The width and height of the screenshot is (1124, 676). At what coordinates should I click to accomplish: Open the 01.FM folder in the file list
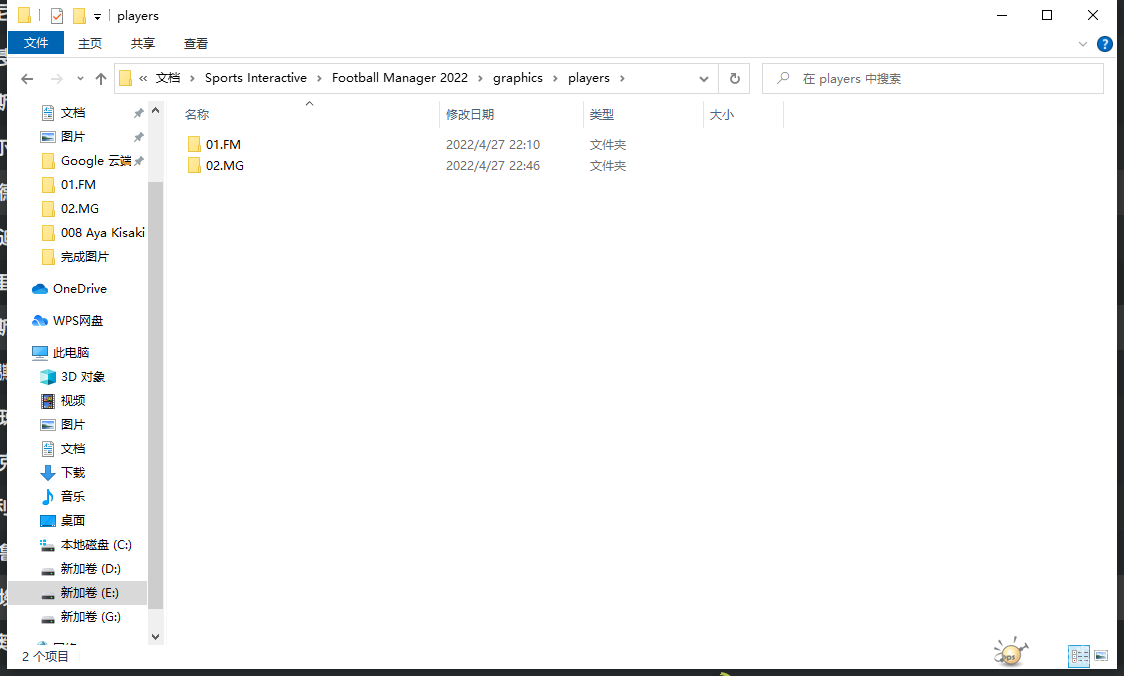[222, 145]
